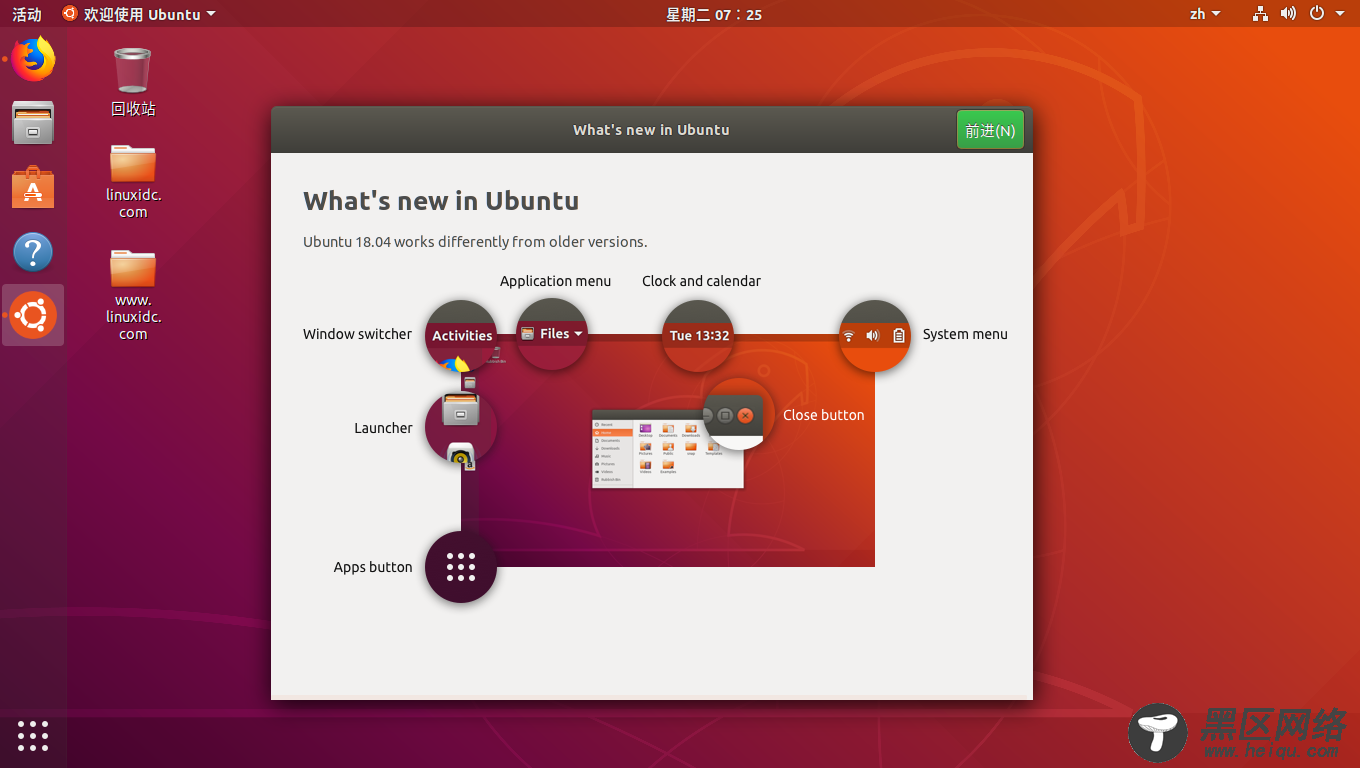Select the Ubuntu welcome icon in dock
The width and height of the screenshot is (1360, 768).
33,316
